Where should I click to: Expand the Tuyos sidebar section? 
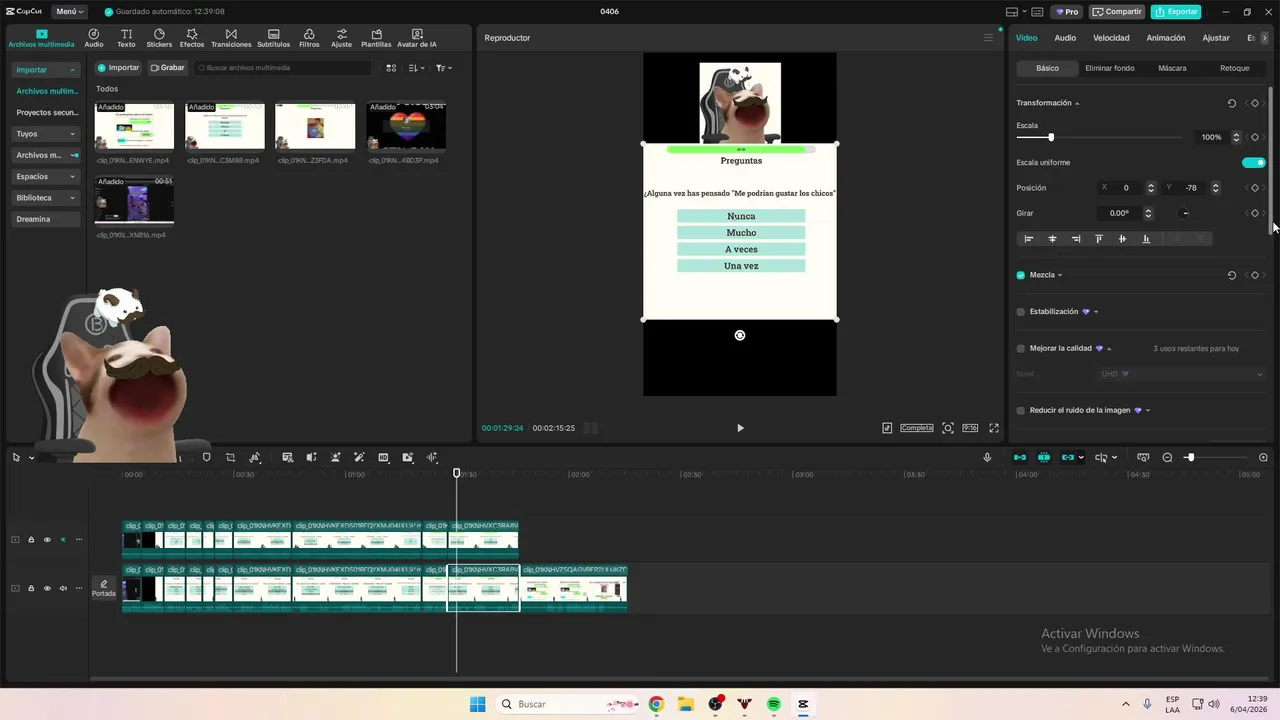[46, 134]
